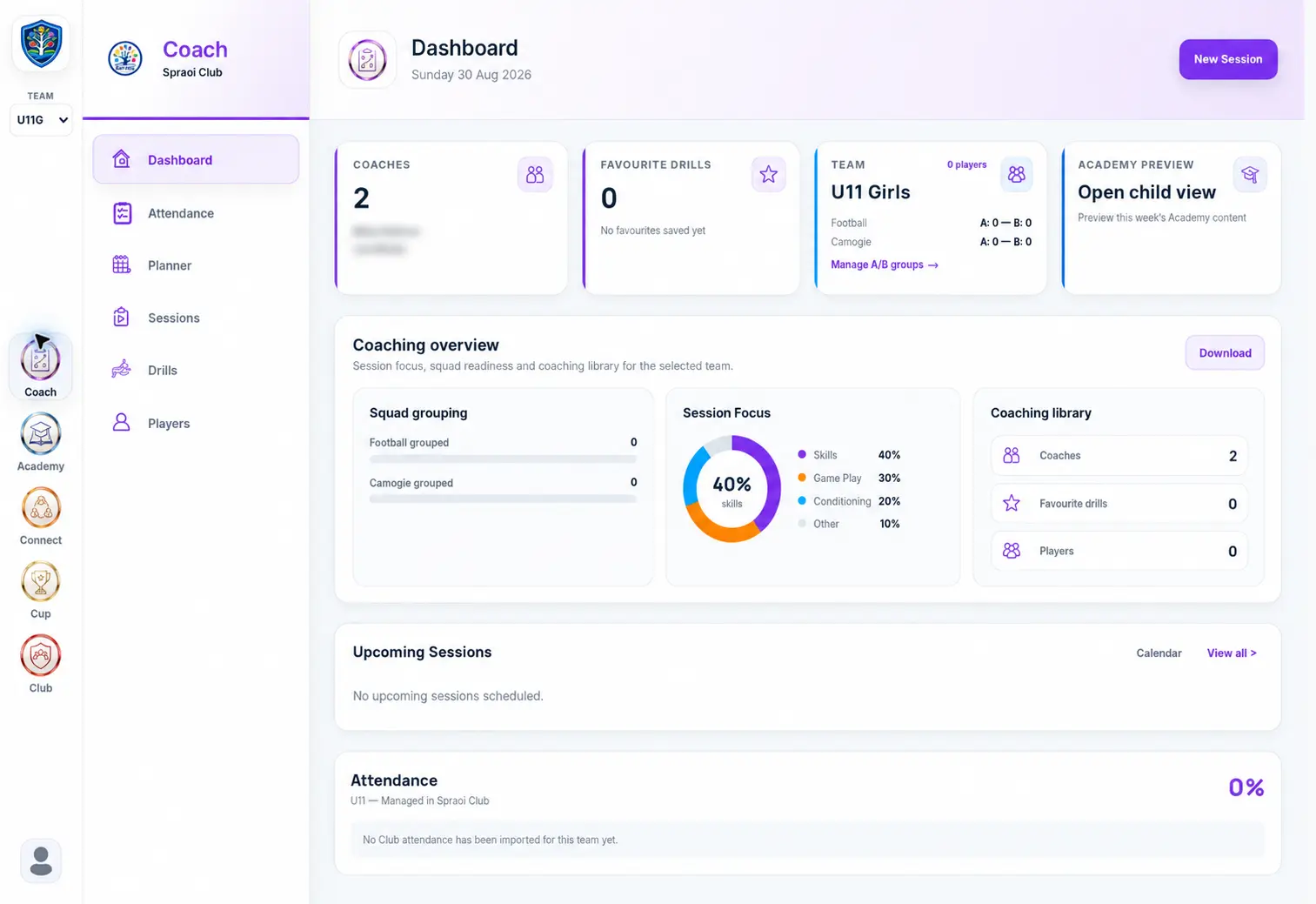Click the 'Sunday 30 Aug 2026' date
1316x904 pixels.
click(471, 75)
